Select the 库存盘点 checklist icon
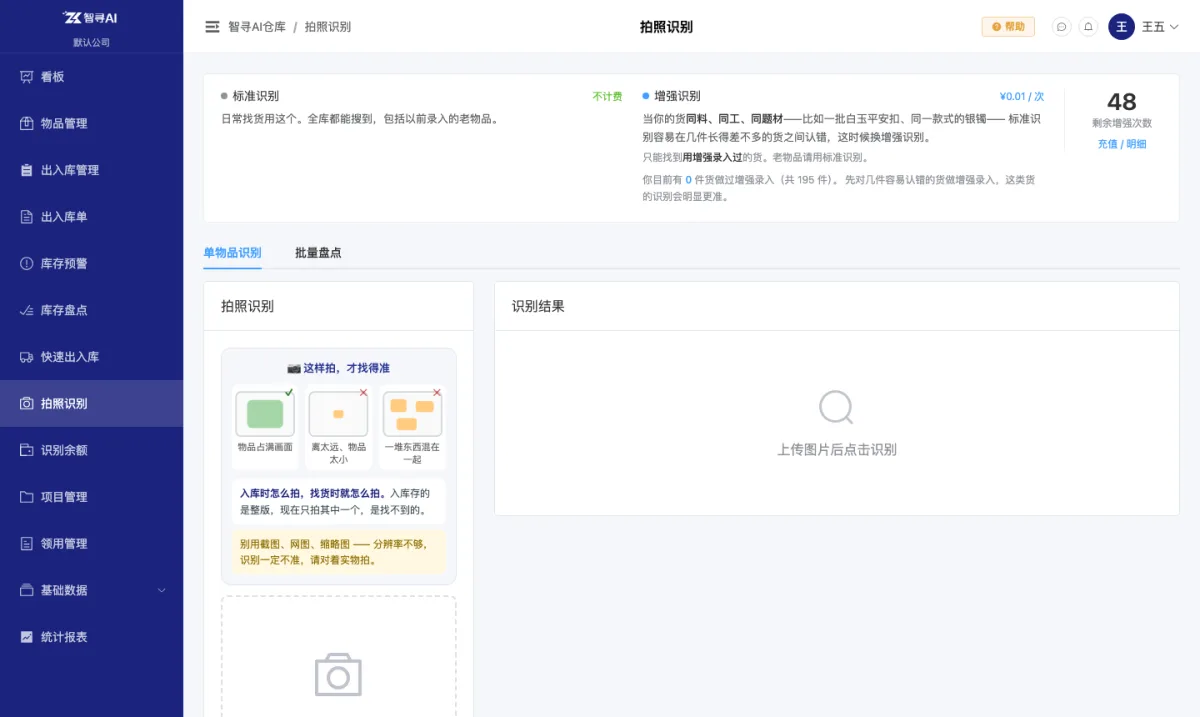The image size is (1200, 717). click(x=27, y=310)
